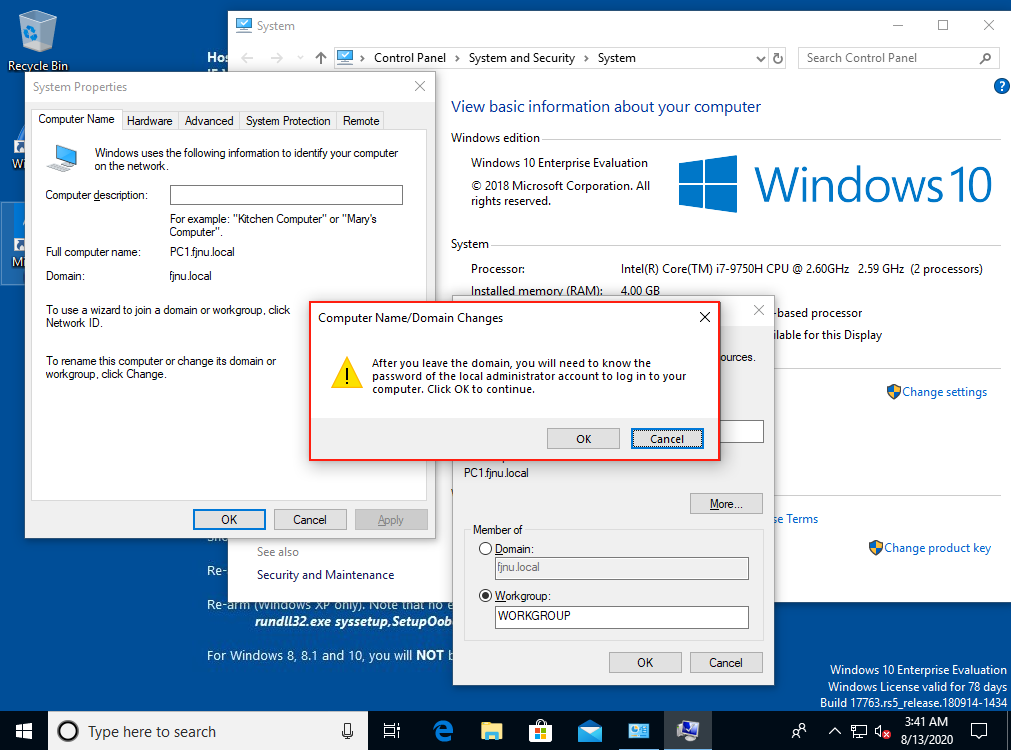Click Cancel in the Member of dialog
The width and height of the screenshot is (1011, 750).
pos(726,662)
